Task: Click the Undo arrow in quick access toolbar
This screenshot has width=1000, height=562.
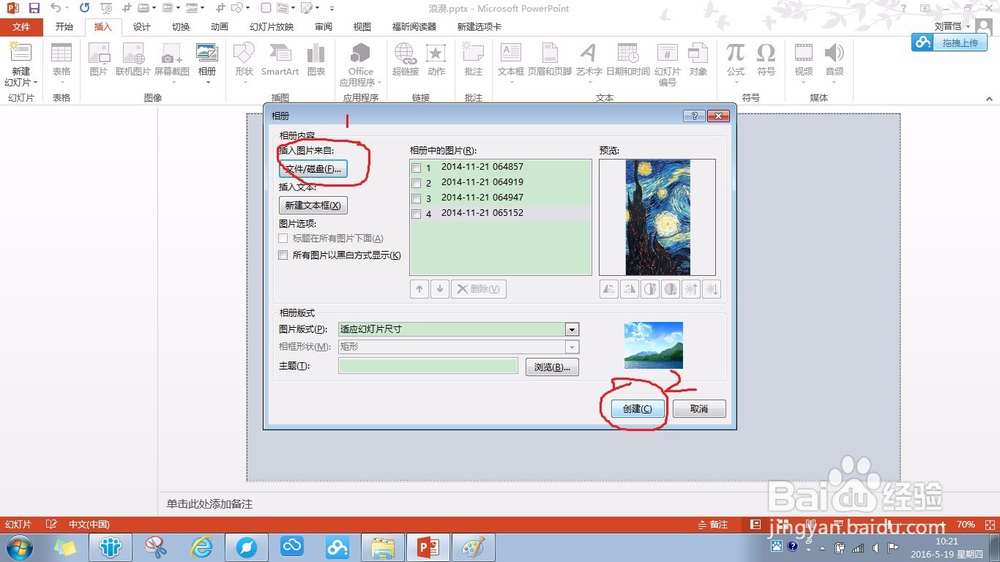Action: point(55,8)
